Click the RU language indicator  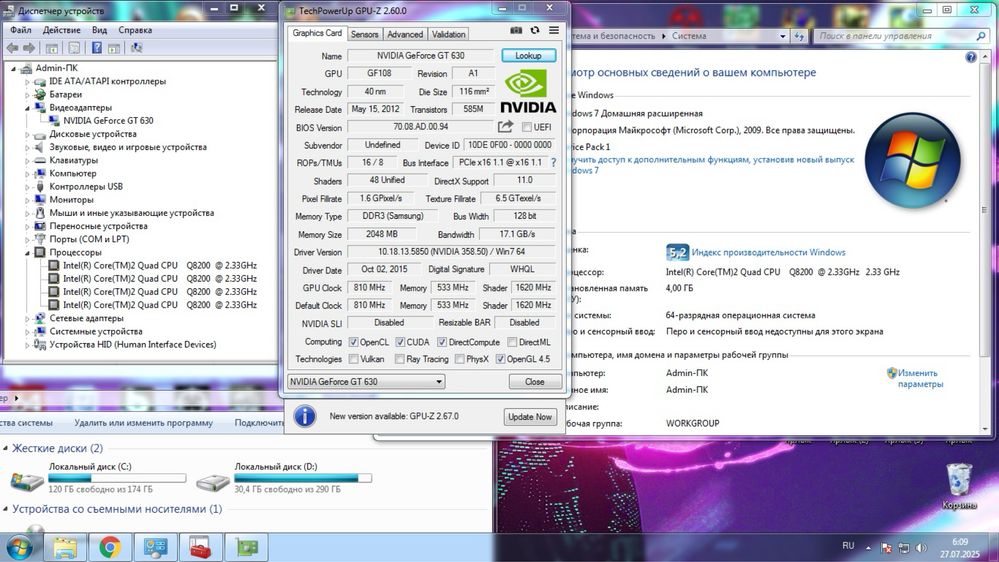[848, 546]
